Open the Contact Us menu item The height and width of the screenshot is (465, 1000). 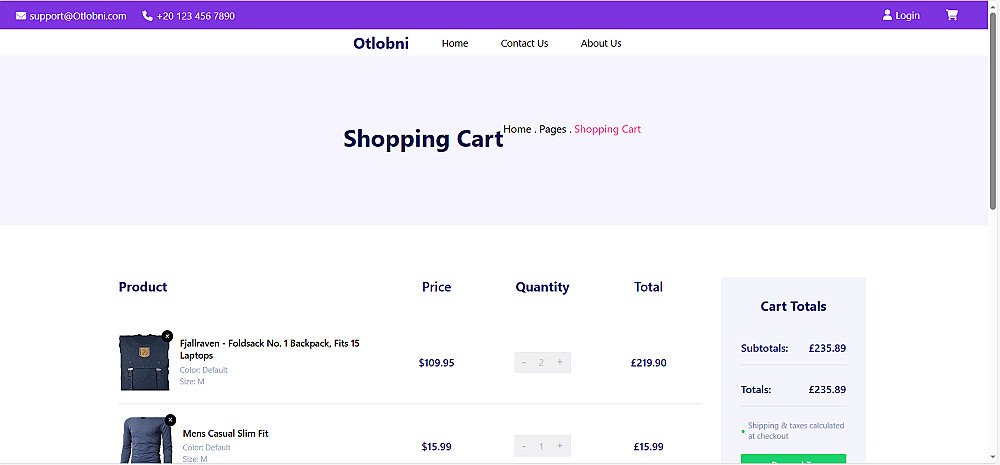tap(524, 43)
